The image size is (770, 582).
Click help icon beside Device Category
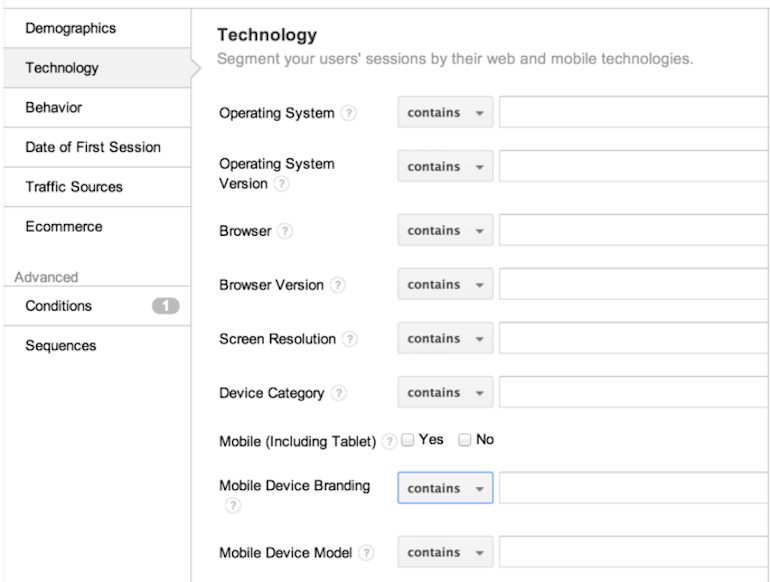pyautogui.click(x=338, y=393)
